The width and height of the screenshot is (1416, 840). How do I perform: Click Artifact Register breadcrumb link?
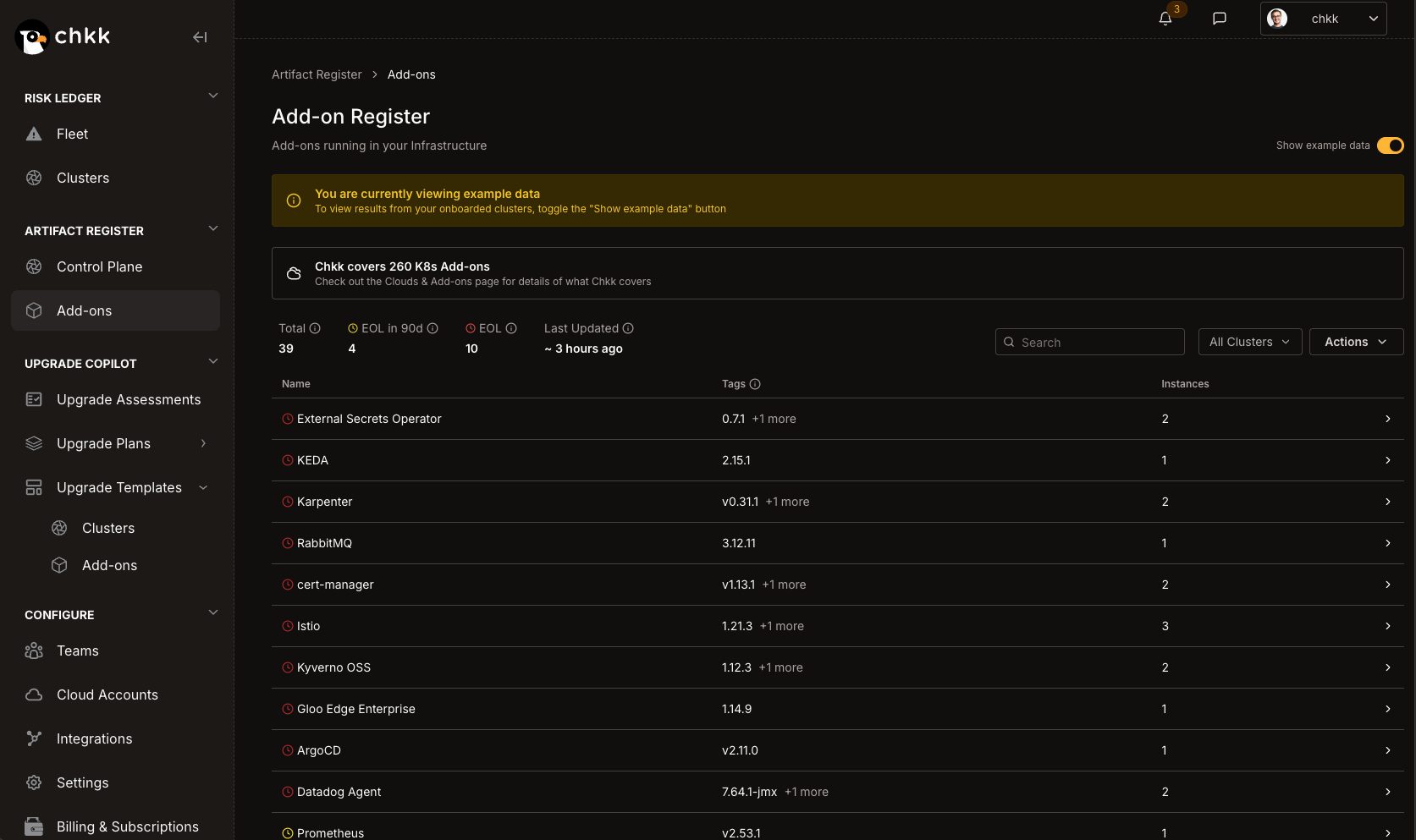pyautogui.click(x=317, y=74)
